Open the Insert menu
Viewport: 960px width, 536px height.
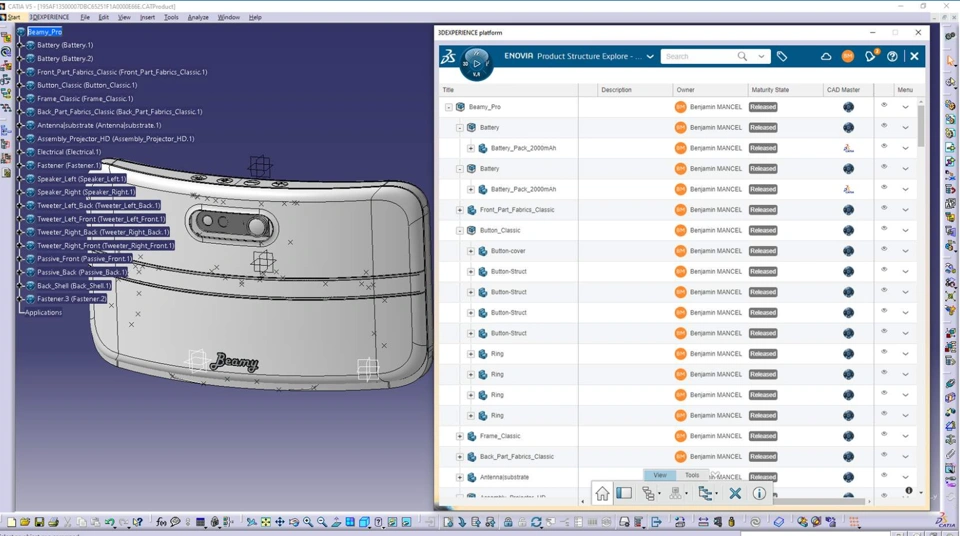coord(148,17)
